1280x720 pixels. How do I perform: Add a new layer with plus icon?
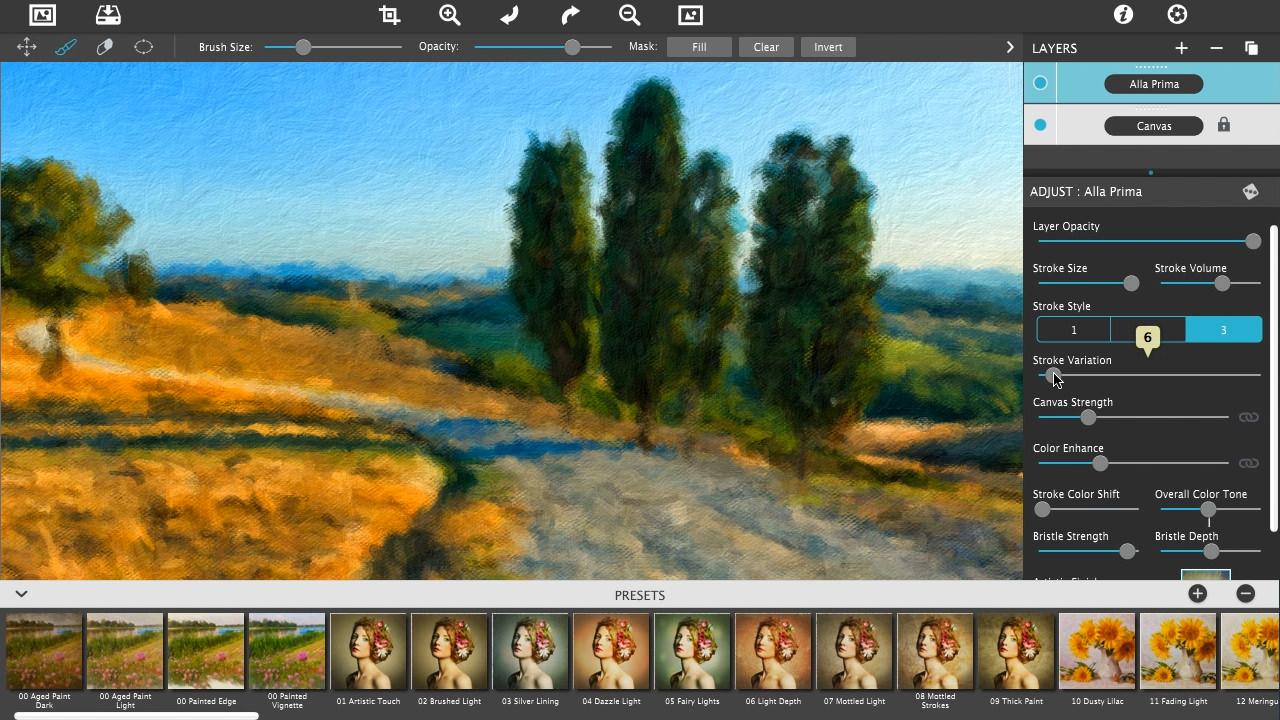point(1181,48)
